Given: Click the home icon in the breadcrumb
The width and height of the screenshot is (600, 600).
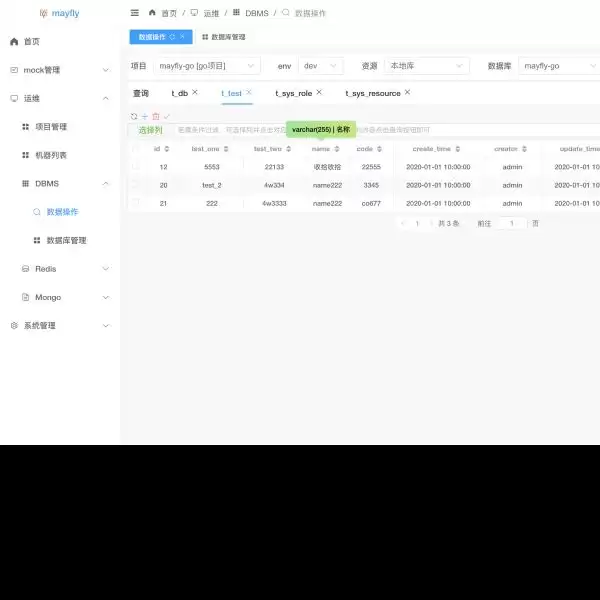Looking at the screenshot, I should point(152,13).
